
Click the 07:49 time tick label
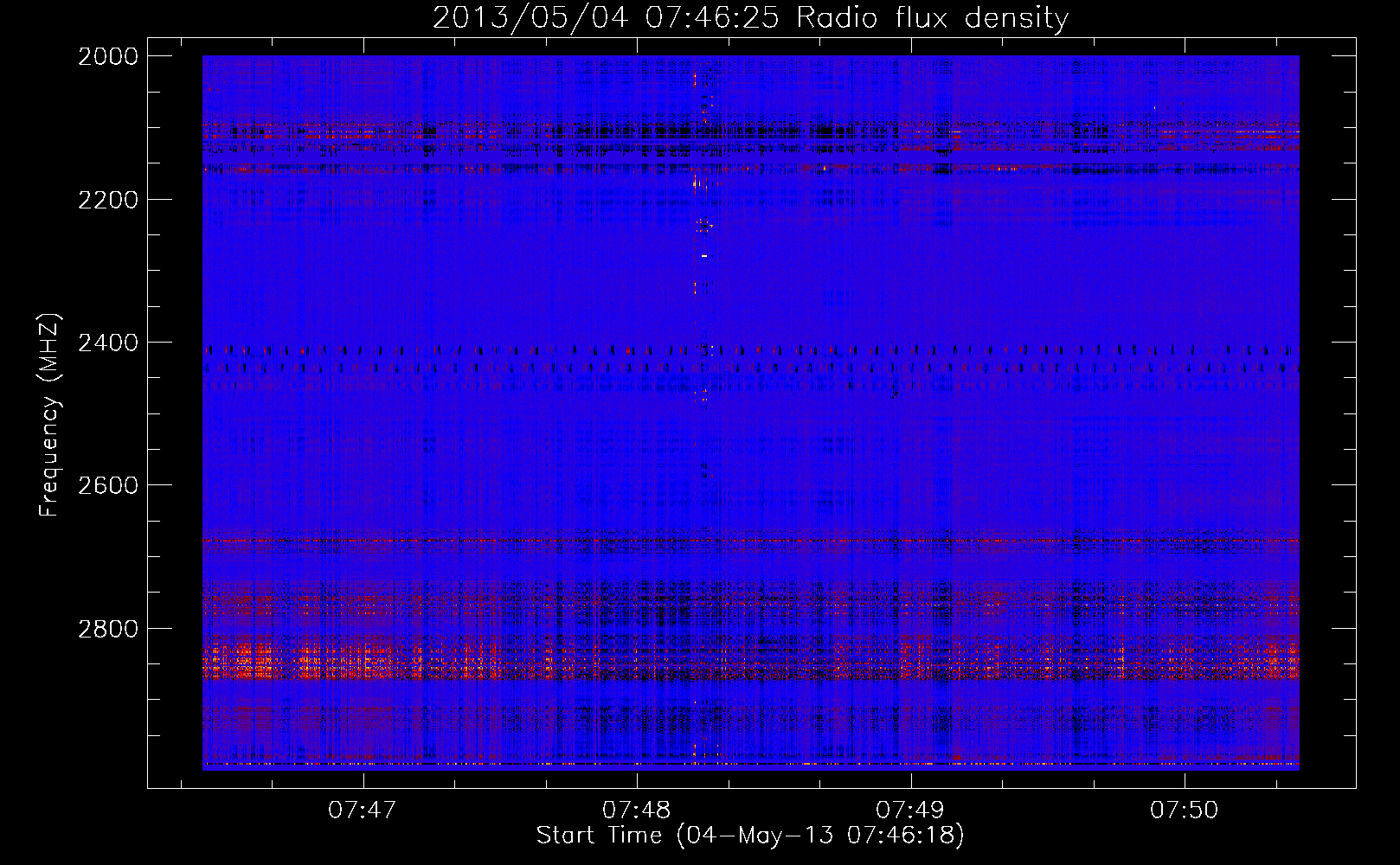(909, 810)
